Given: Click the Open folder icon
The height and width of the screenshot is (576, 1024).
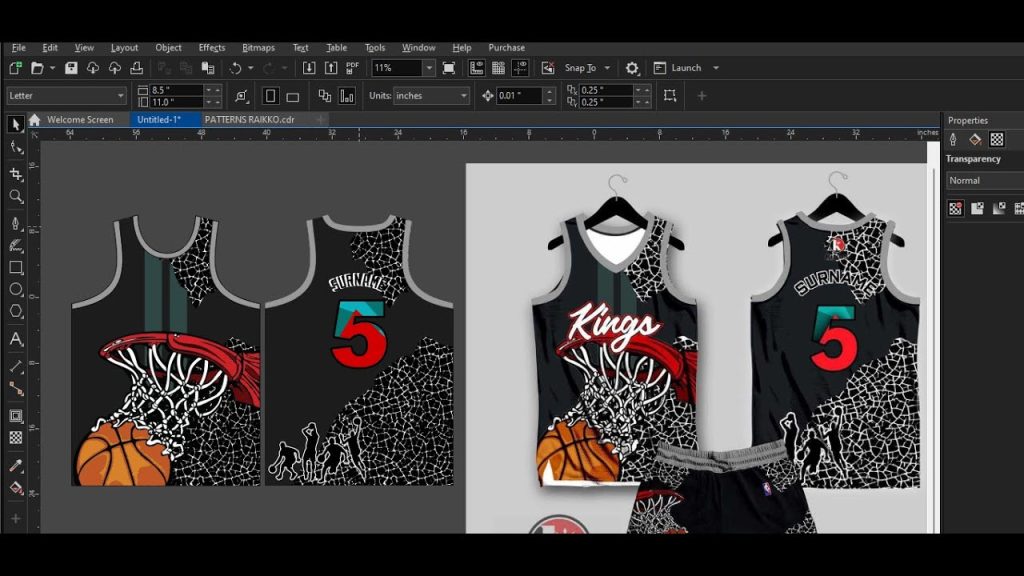Looking at the screenshot, I should [37, 68].
